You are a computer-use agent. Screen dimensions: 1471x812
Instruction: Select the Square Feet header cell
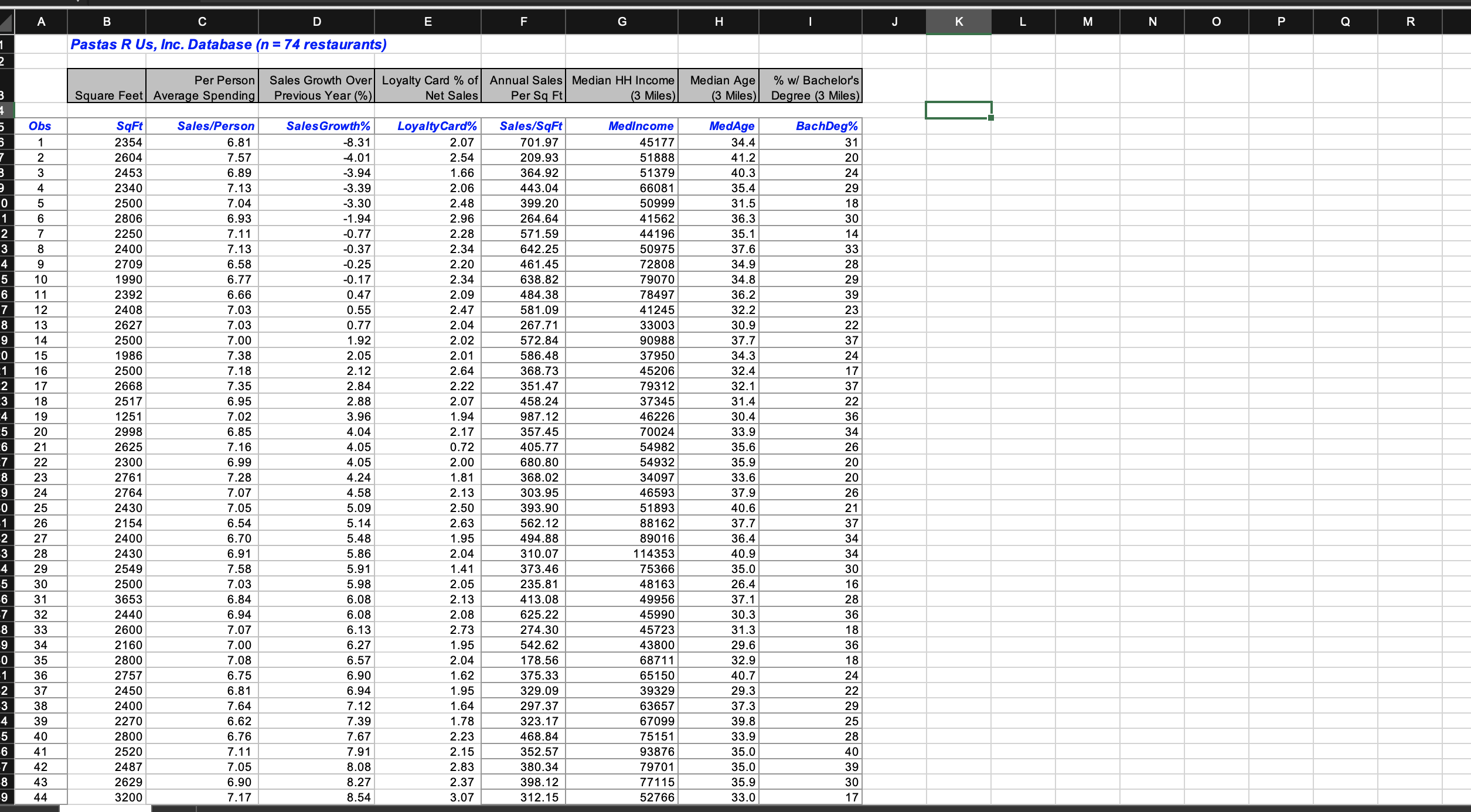[x=107, y=86]
